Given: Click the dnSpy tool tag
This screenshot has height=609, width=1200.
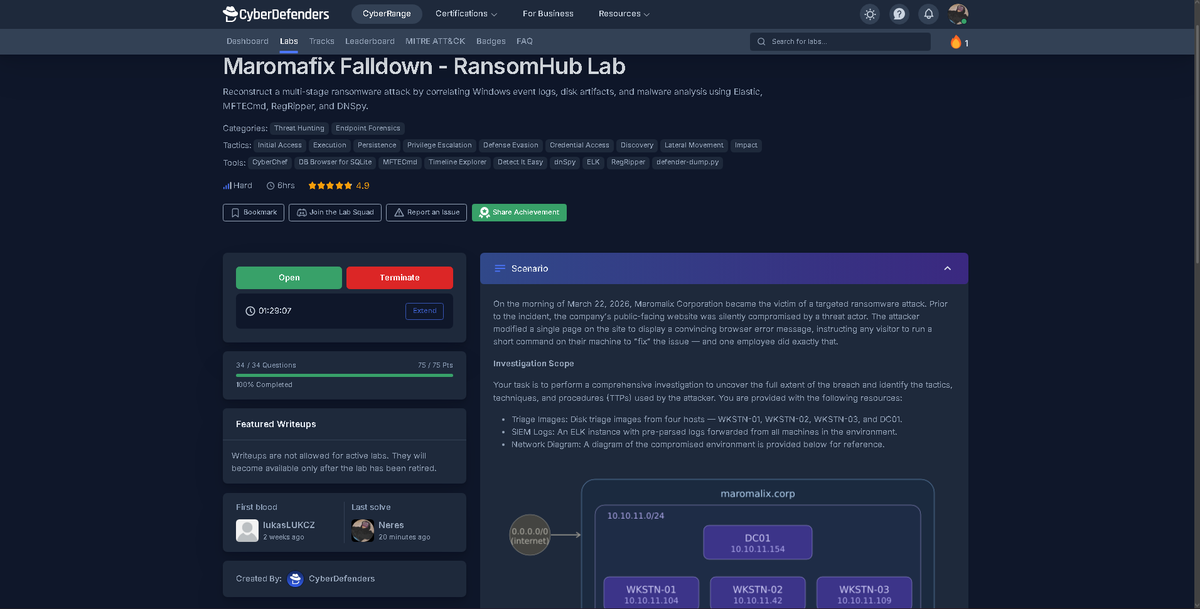Looking at the screenshot, I should (x=564, y=162).
